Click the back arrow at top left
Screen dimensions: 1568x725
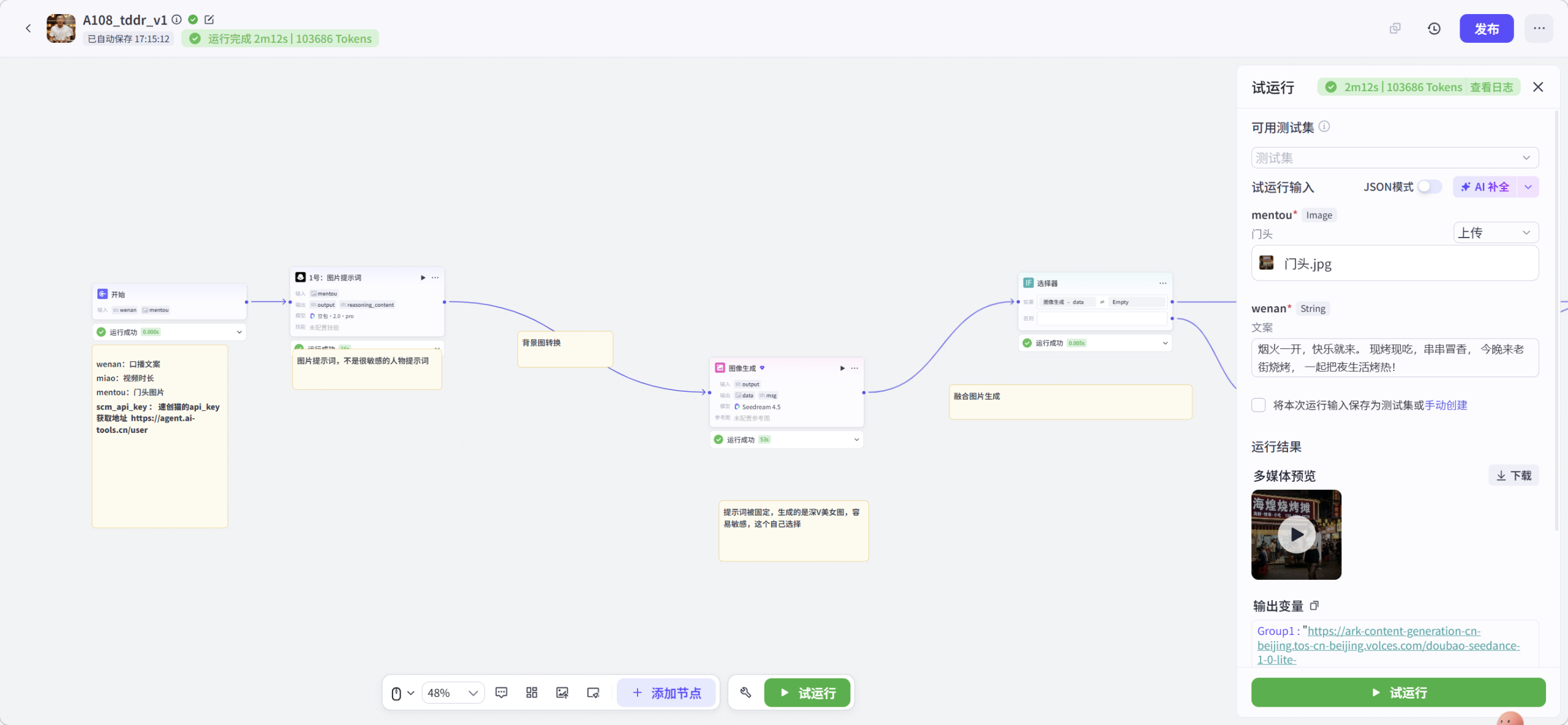(x=28, y=28)
